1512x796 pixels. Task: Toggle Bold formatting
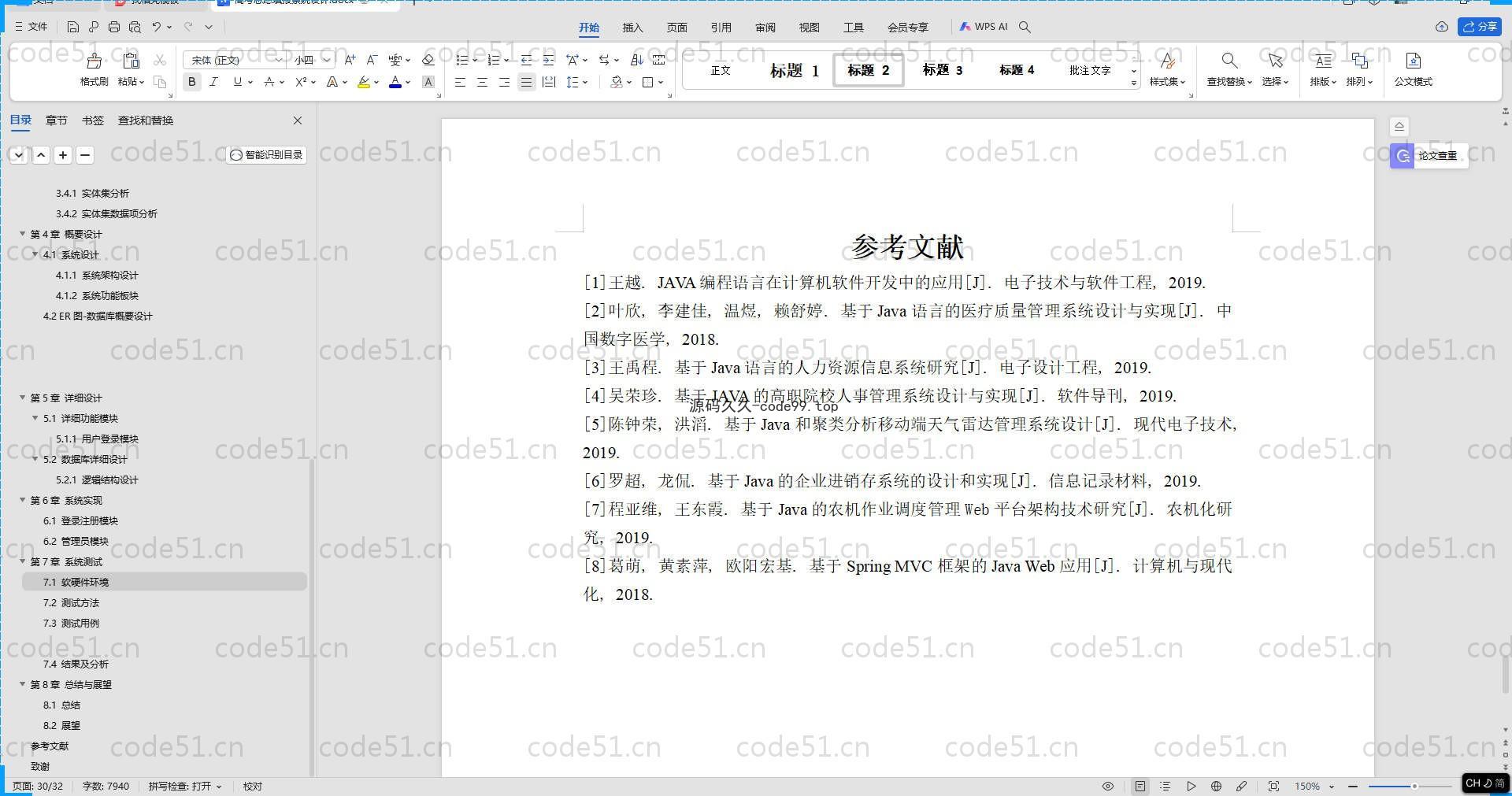pos(191,82)
